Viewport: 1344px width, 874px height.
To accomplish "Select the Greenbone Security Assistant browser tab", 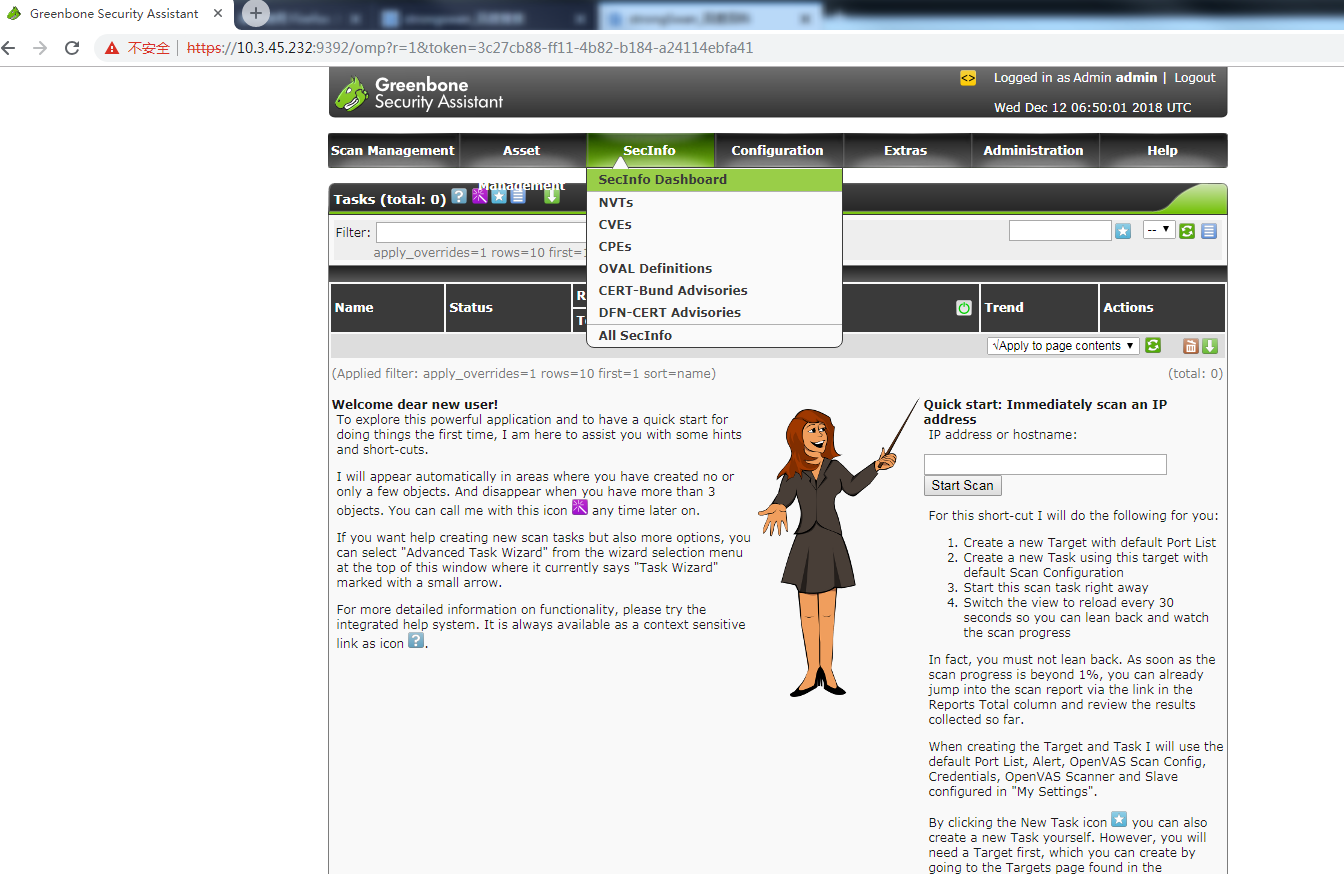I will (113, 14).
